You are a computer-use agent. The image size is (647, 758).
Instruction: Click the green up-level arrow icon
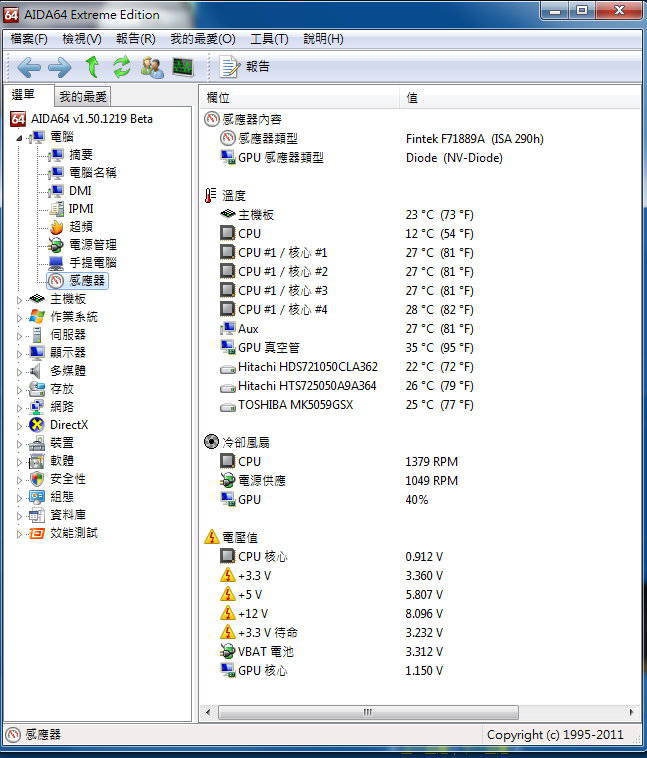[x=91, y=67]
